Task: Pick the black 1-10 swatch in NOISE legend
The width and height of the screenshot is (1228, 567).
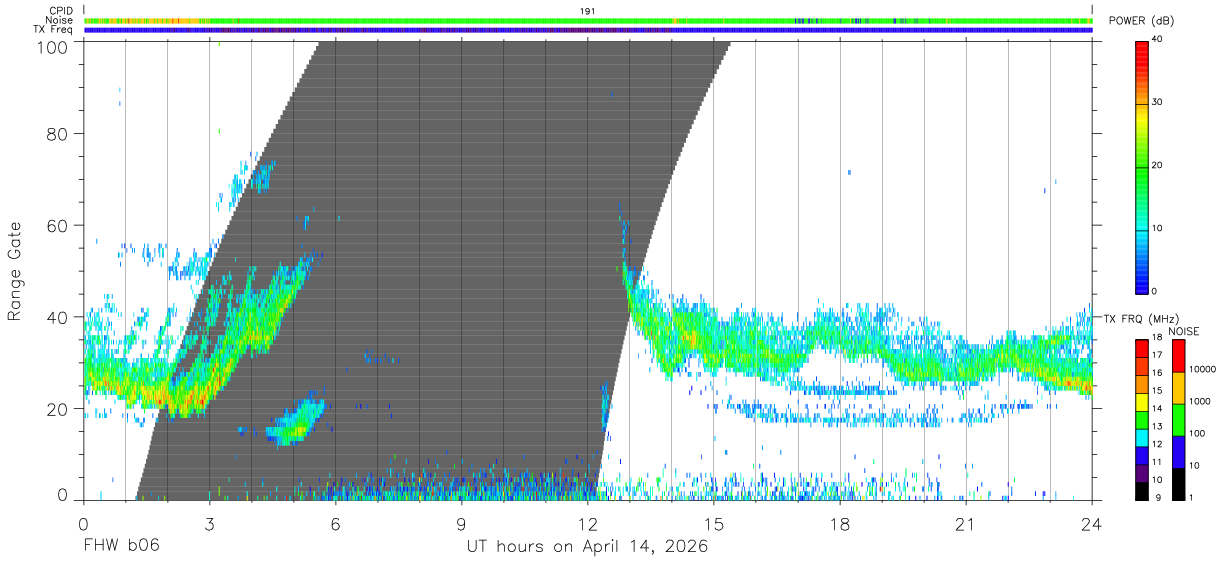Action: click(1178, 484)
